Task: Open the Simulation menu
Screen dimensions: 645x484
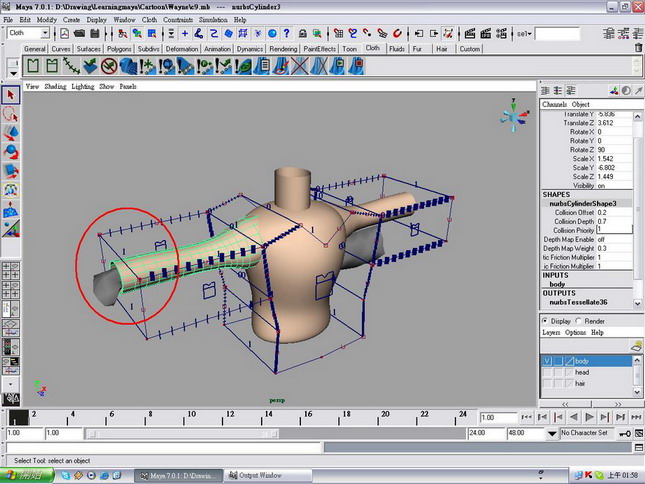Action: [213, 20]
